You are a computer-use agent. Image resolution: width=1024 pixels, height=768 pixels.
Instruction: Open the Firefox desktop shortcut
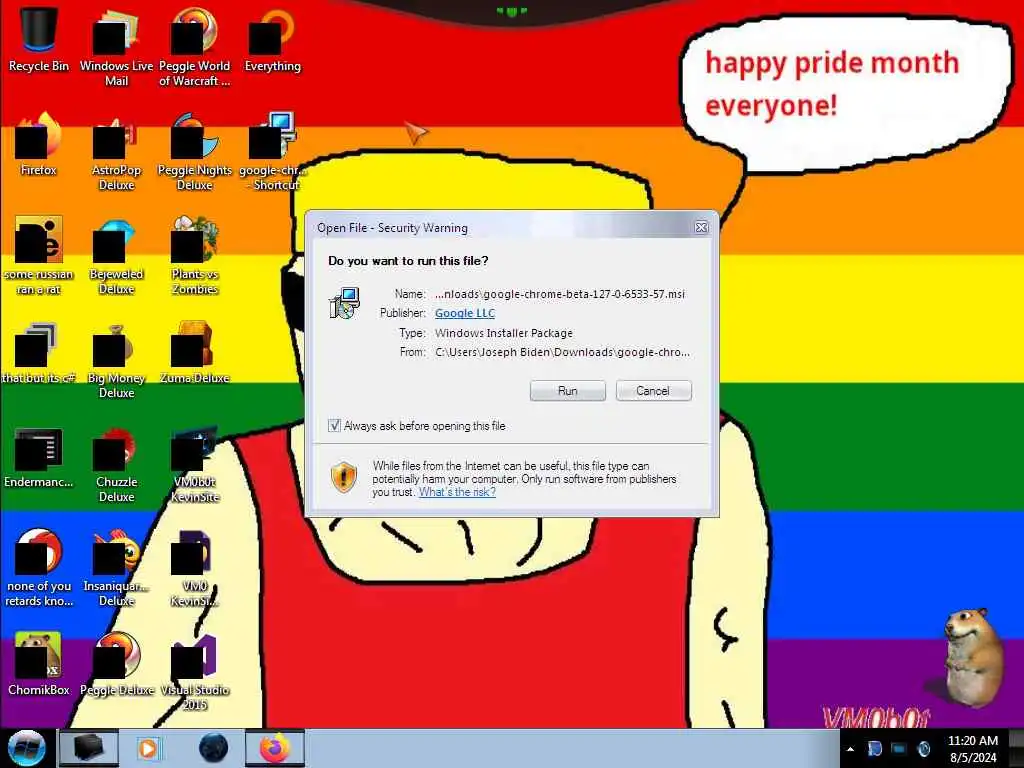39,144
